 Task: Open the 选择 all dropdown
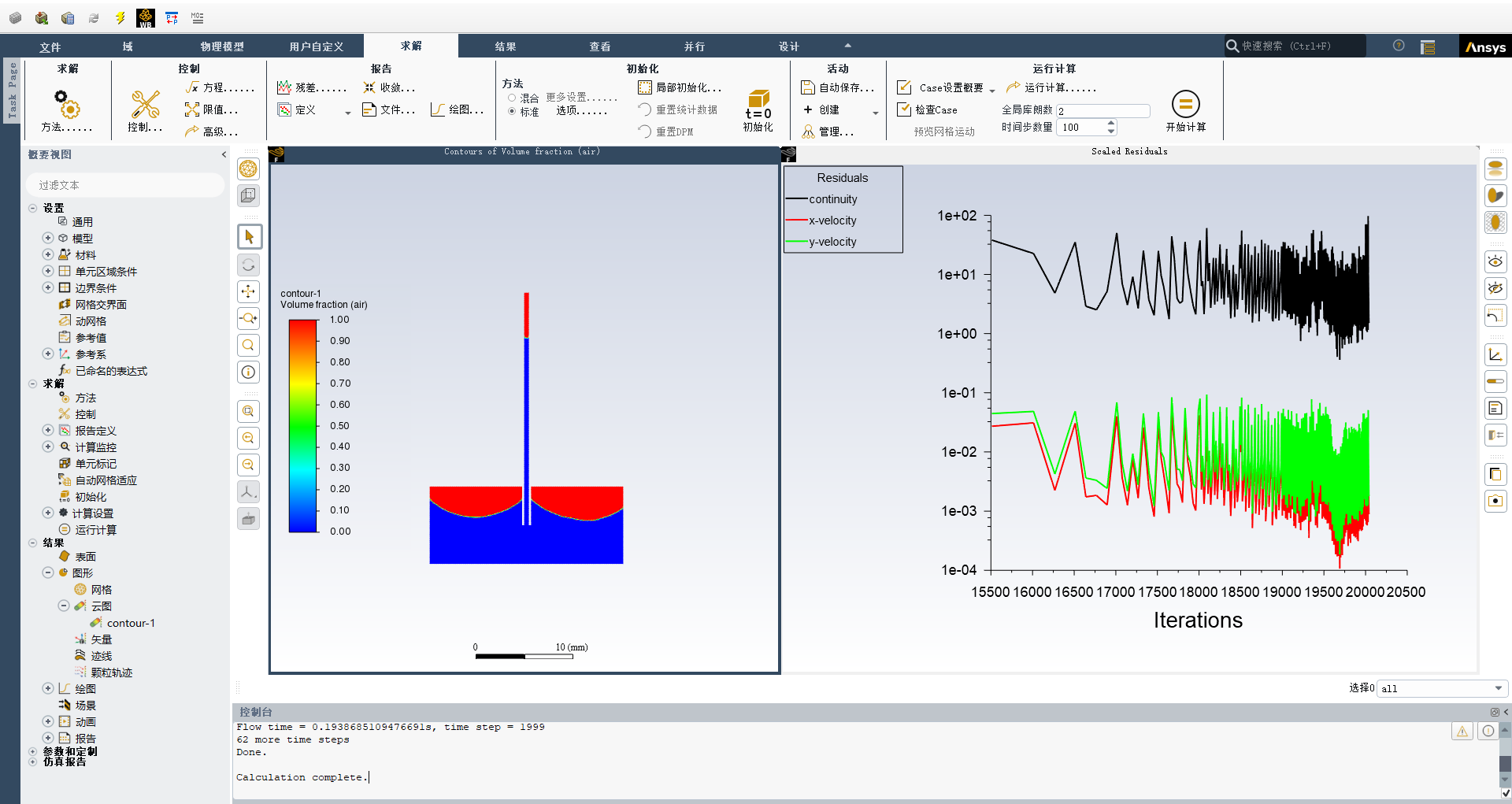(x=1442, y=688)
